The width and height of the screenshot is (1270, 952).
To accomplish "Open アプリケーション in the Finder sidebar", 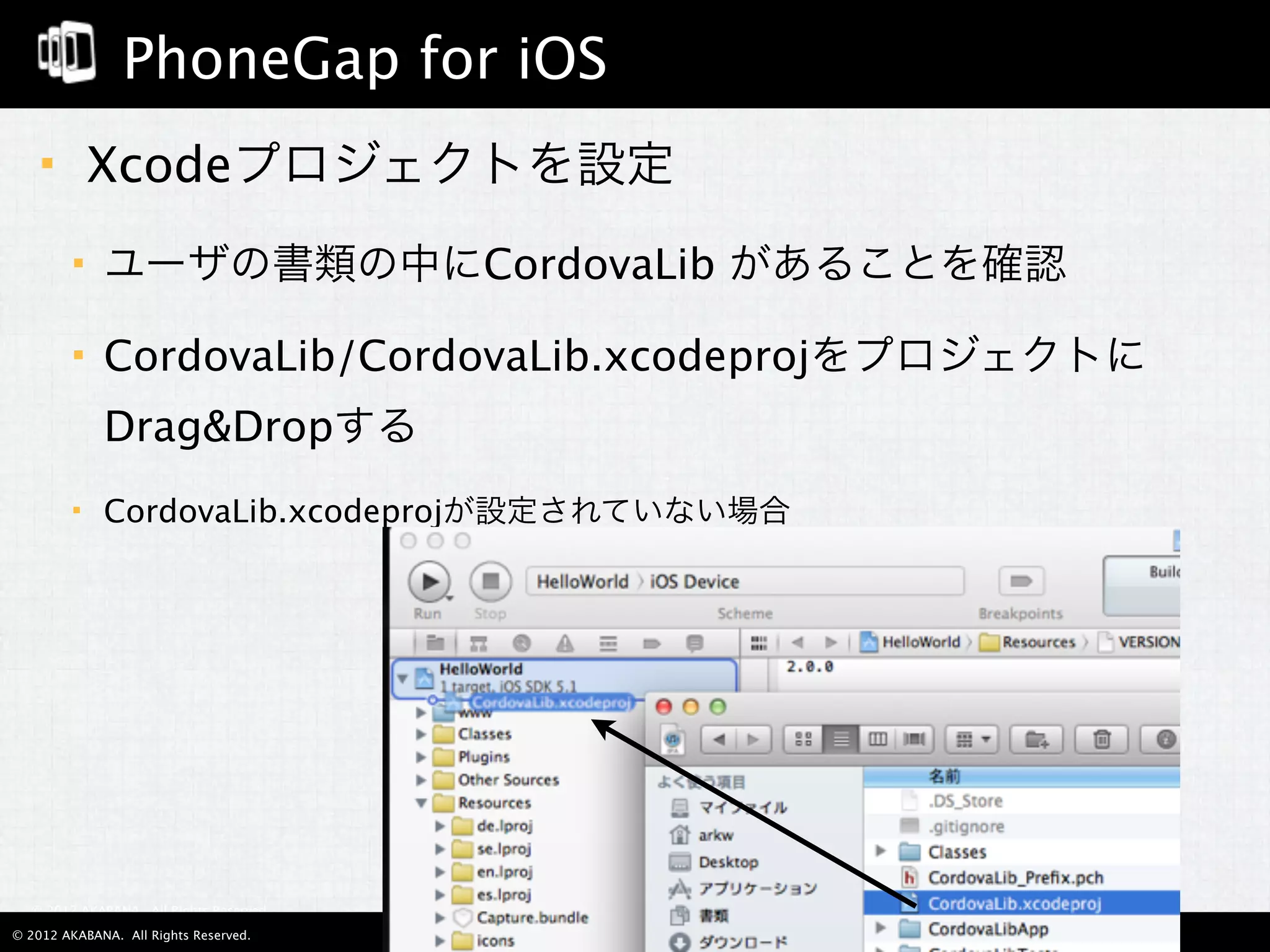I will [x=744, y=890].
